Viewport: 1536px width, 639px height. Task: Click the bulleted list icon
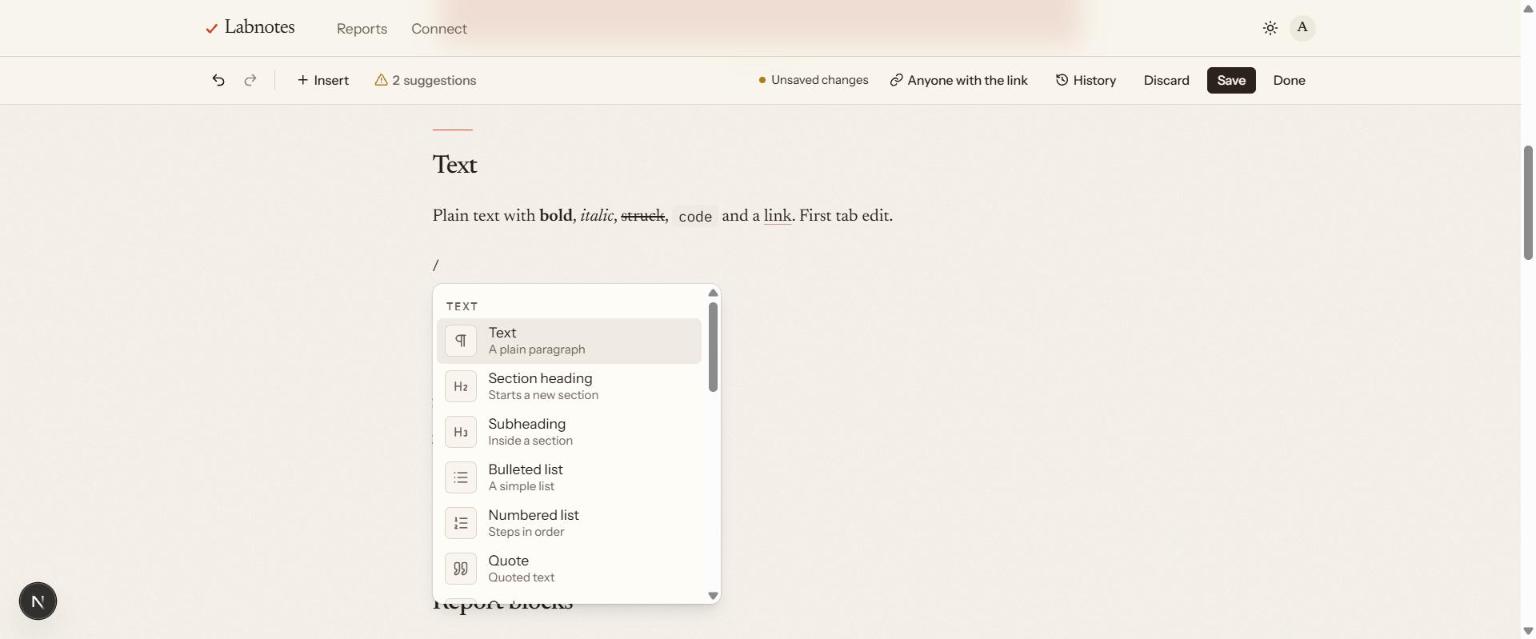pyautogui.click(x=461, y=477)
